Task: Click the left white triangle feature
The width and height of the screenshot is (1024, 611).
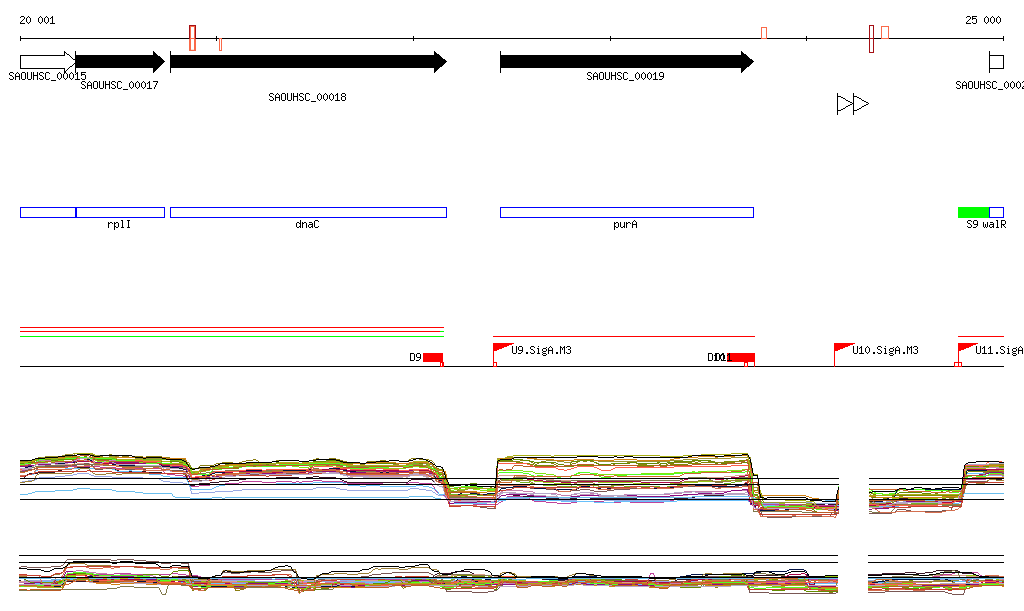Action: 845,104
